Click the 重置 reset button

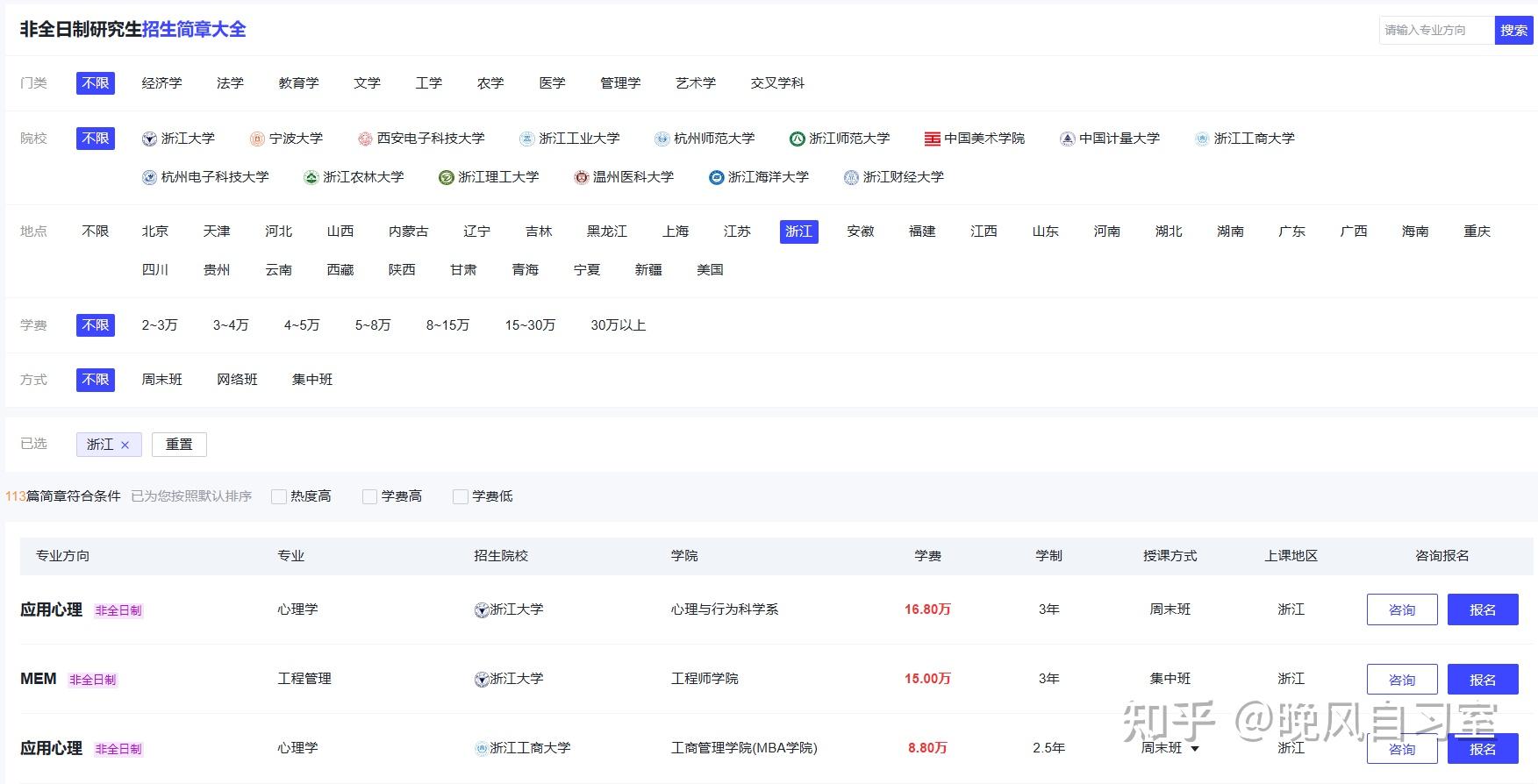pos(179,445)
